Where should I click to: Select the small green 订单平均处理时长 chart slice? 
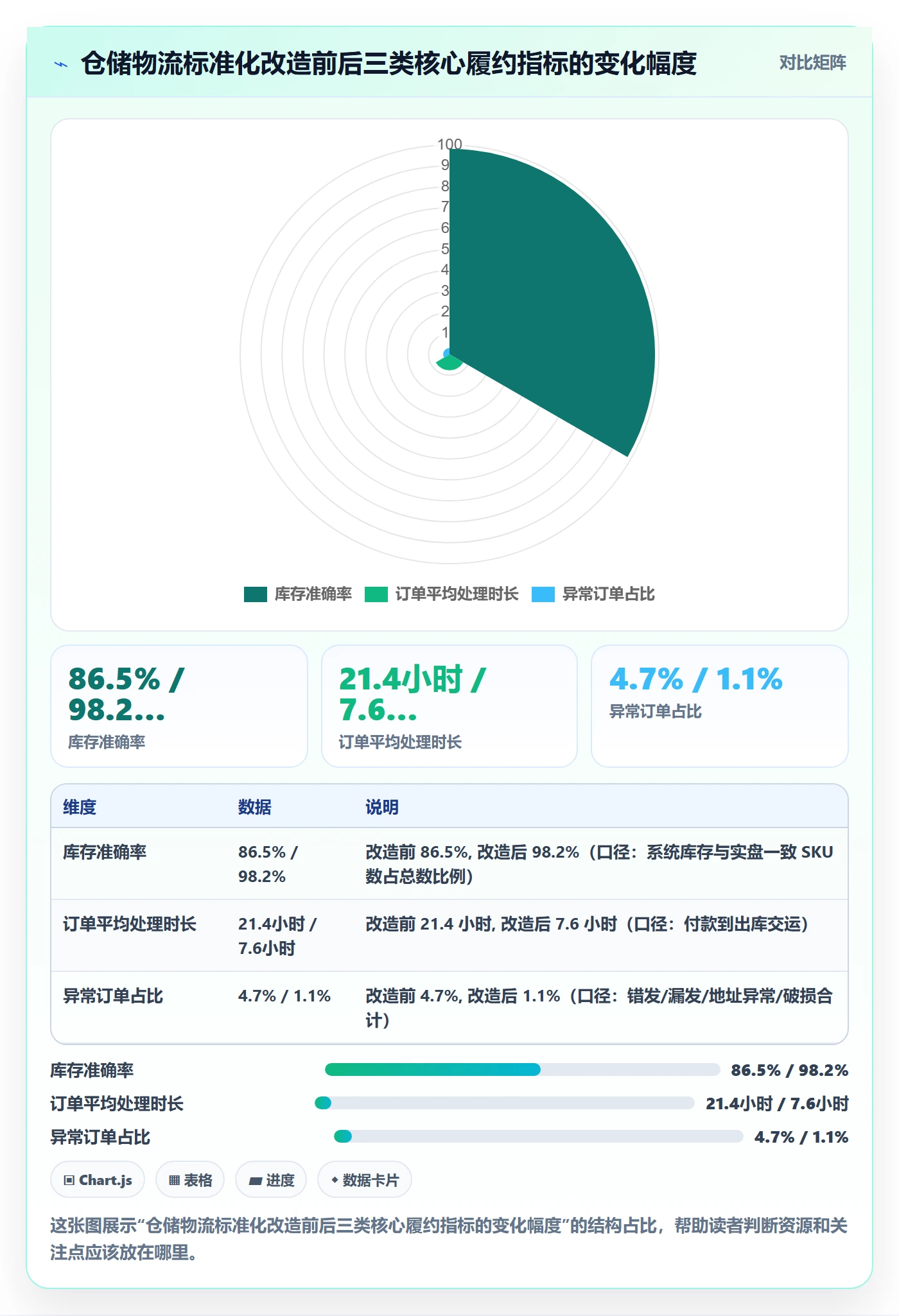[449, 363]
